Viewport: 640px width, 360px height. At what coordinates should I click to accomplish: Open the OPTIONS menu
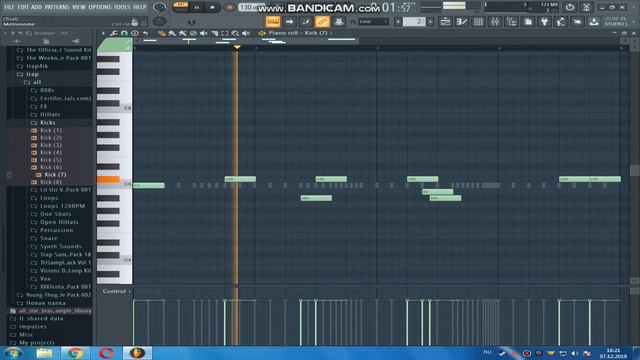point(100,7)
